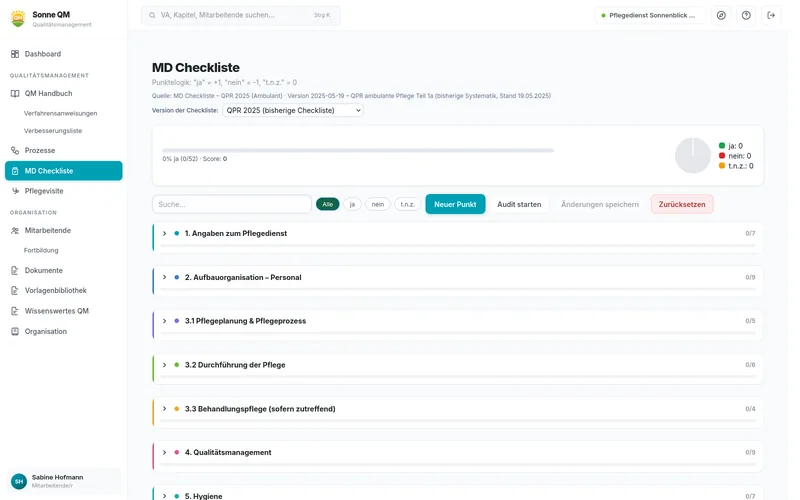The height and width of the screenshot is (500, 800).
Task: Open Mitarbeitende page
Action: point(63,231)
